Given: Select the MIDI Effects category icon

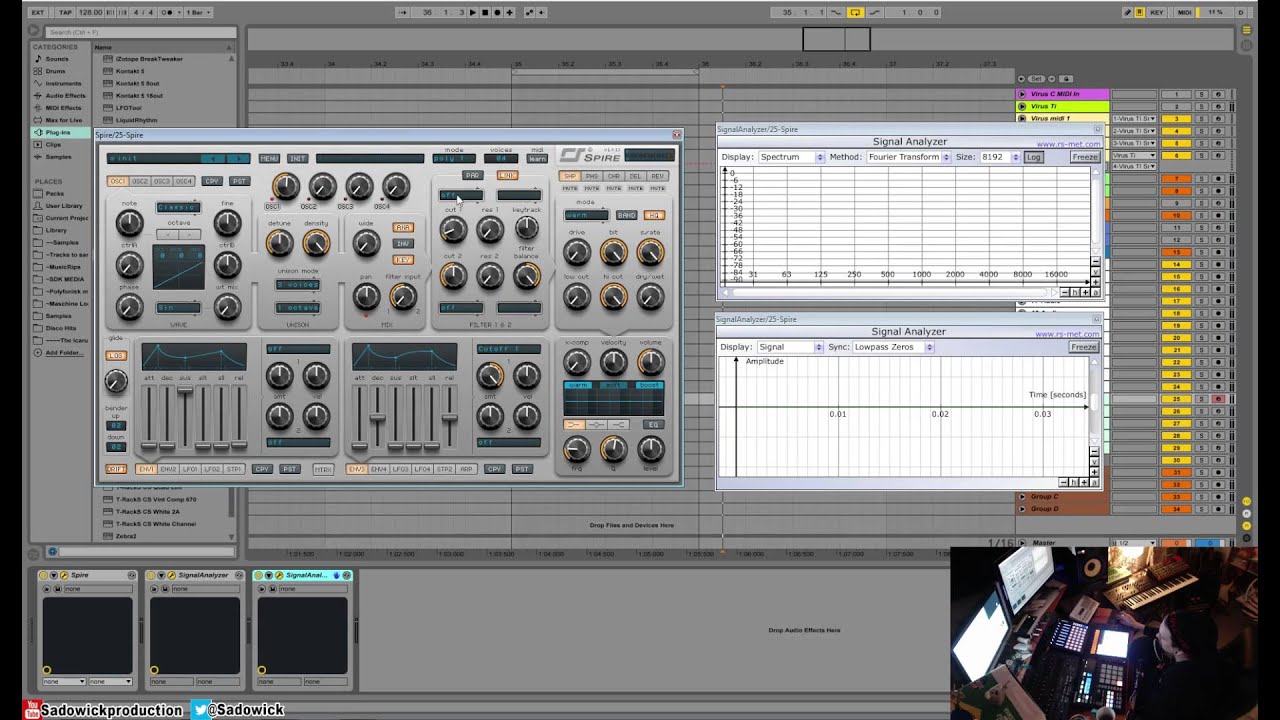Looking at the screenshot, I should [38, 108].
